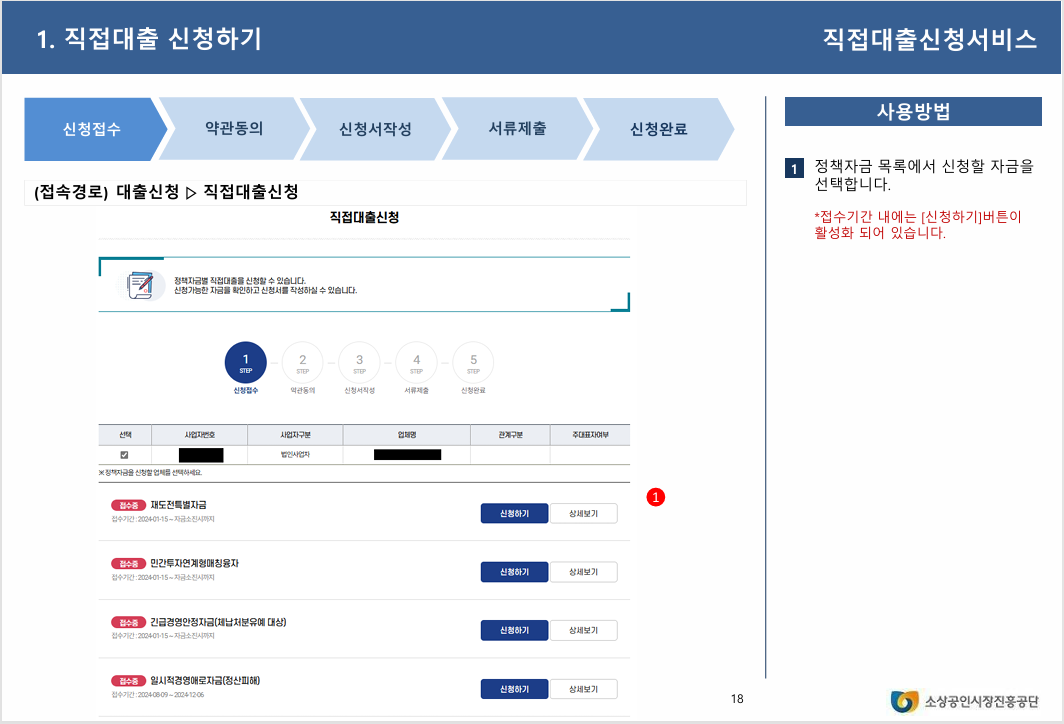Open 상세보기 for 일시적경영애로자금(정산피해)
The image size is (1064, 724).
[583, 688]
